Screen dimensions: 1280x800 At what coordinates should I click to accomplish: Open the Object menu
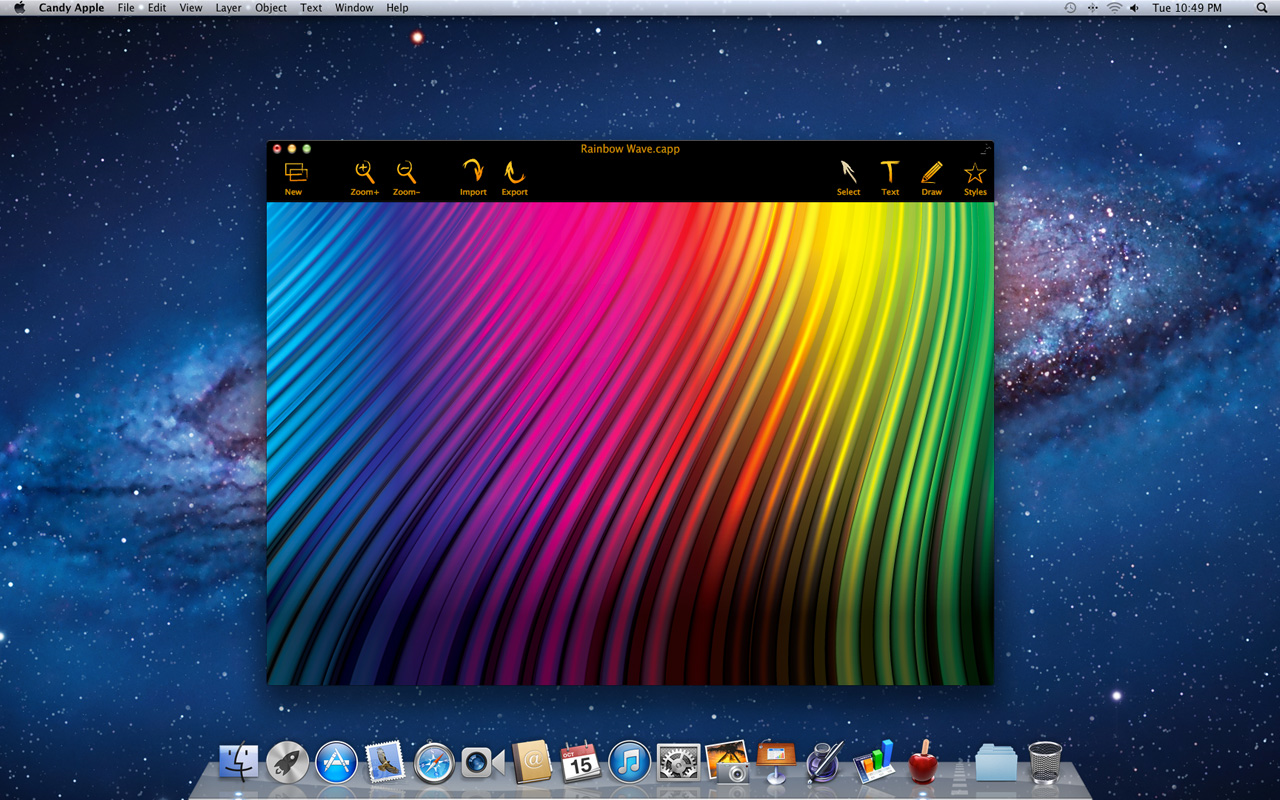(x=271, y=8)
